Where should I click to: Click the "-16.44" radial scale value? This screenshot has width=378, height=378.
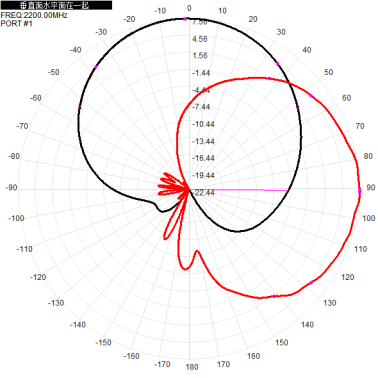[x=203, y=158]
